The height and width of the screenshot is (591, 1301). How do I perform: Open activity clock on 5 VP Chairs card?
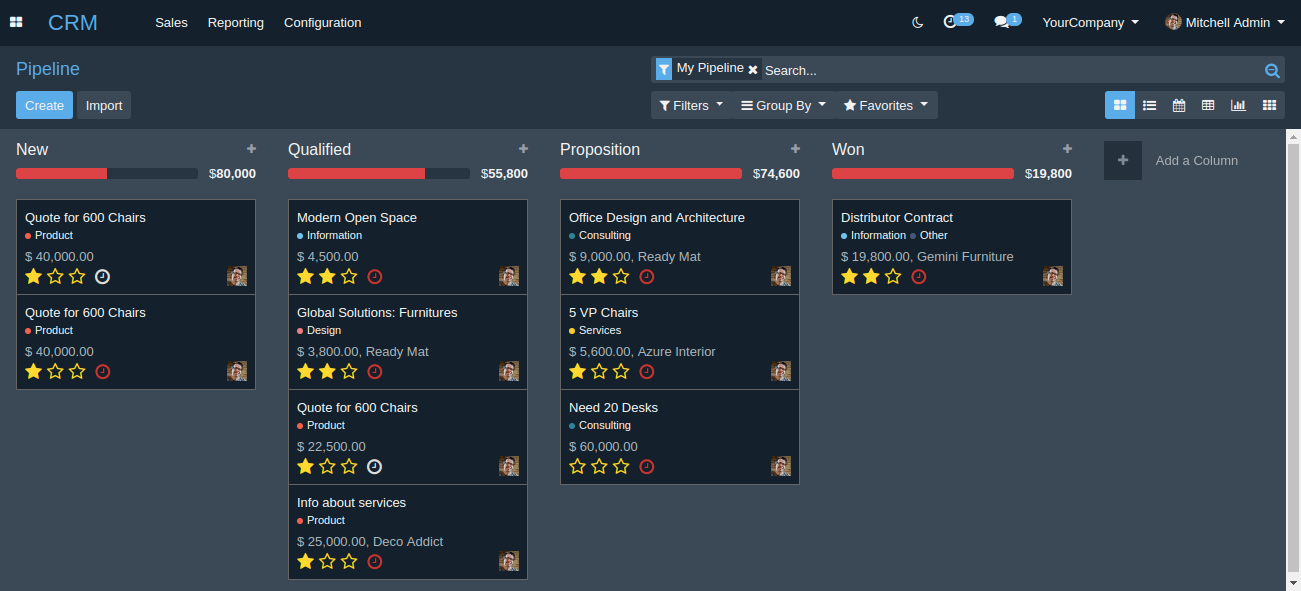click(647, 372)
